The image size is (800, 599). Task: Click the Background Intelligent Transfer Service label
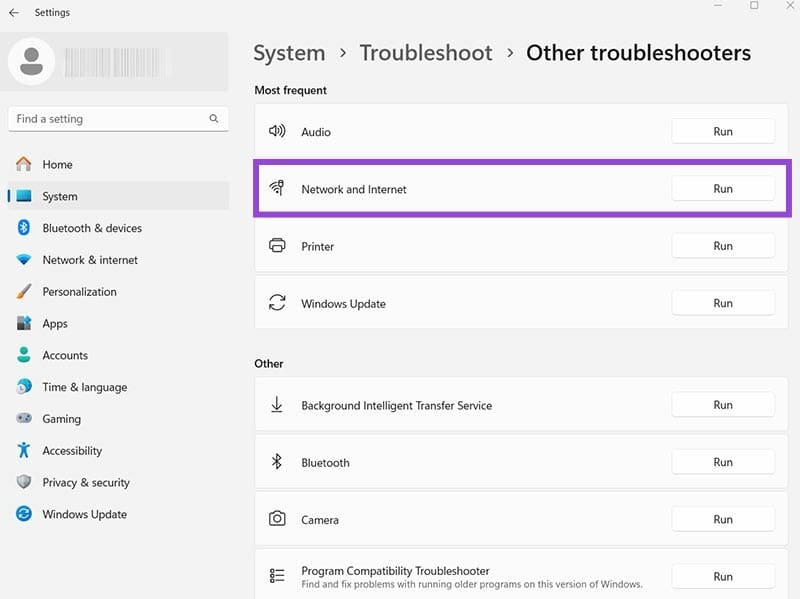pos(396,405)
